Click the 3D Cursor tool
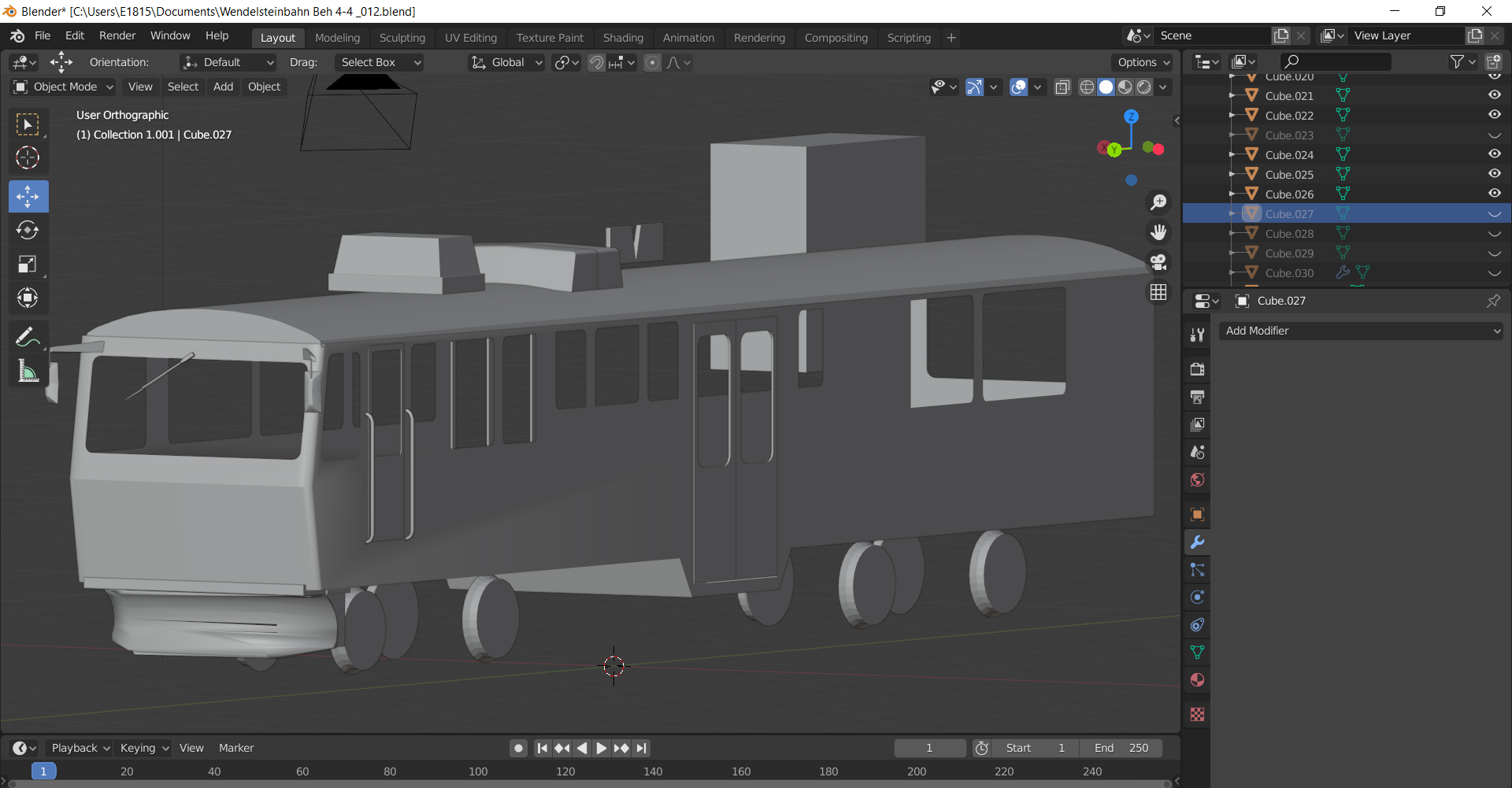Screen dimensions: 1512x788 click(x=28, y=157)
